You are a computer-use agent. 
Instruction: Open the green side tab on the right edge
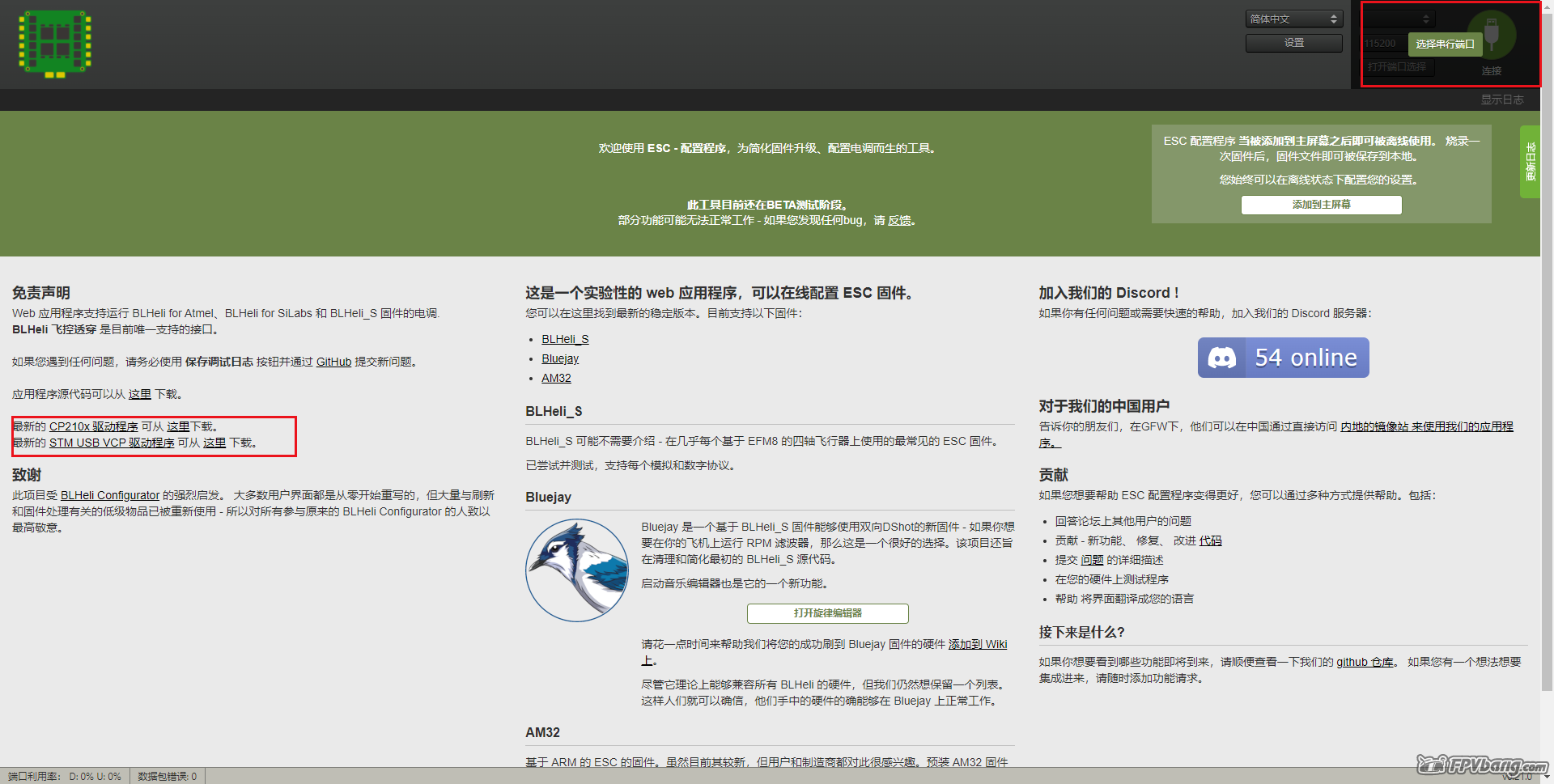[x=1530, y=162]
